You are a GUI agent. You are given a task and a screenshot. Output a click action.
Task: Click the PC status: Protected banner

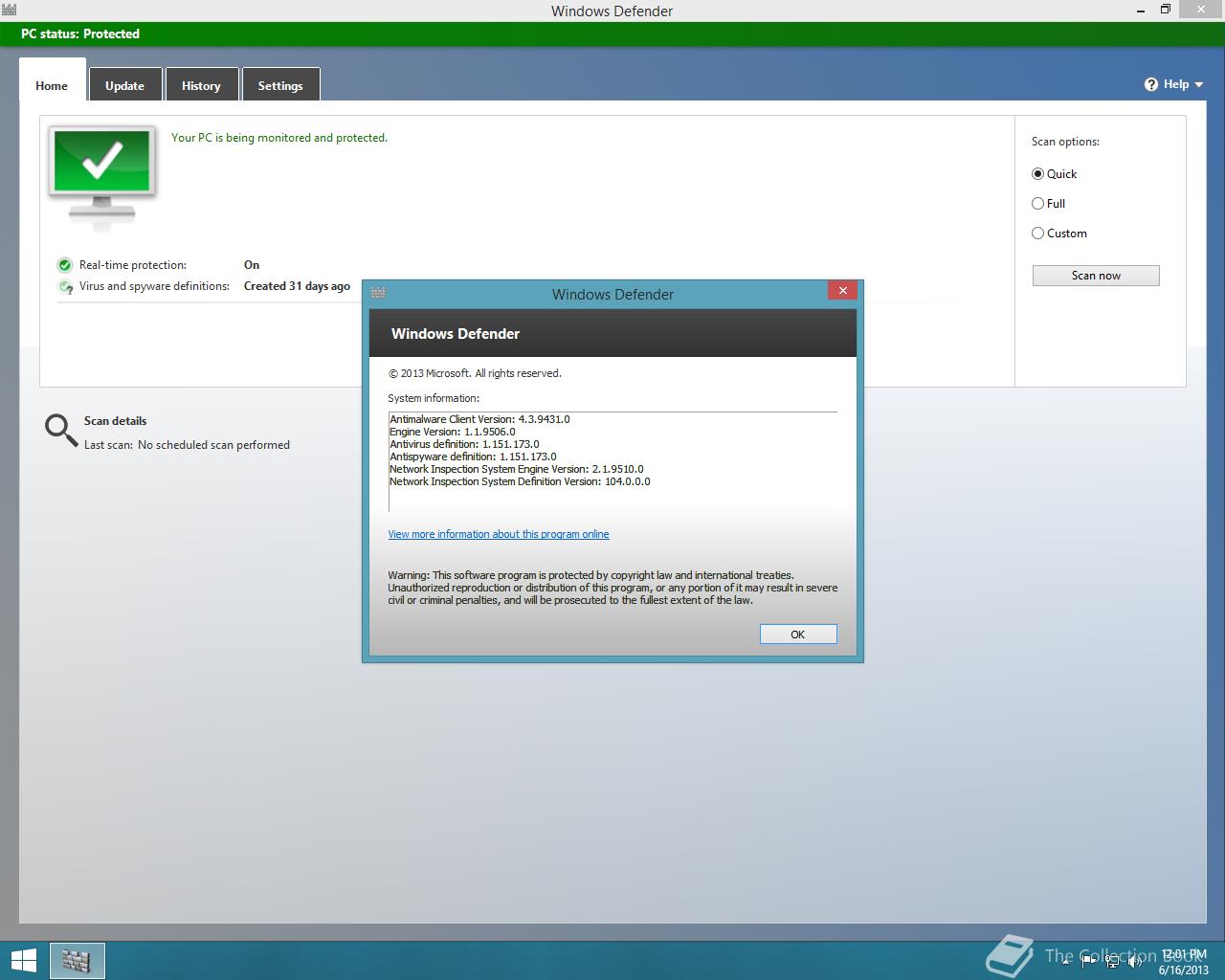click(x=612, y=33)
